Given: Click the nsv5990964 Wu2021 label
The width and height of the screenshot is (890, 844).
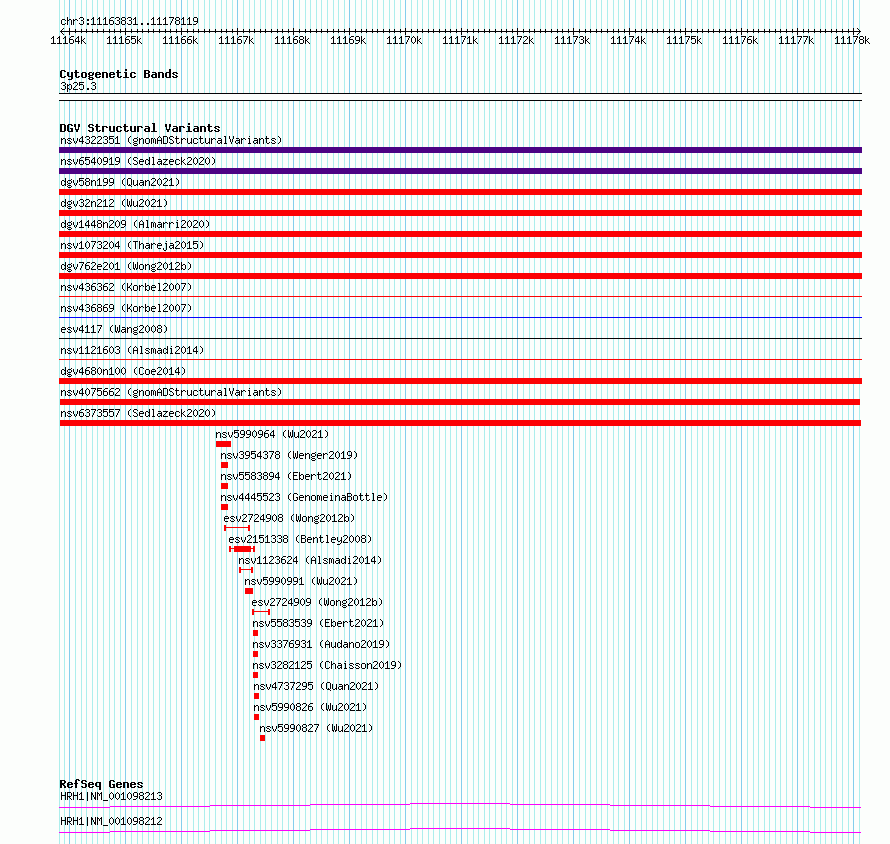Looking at the screenshot, I should pos(272,434).
